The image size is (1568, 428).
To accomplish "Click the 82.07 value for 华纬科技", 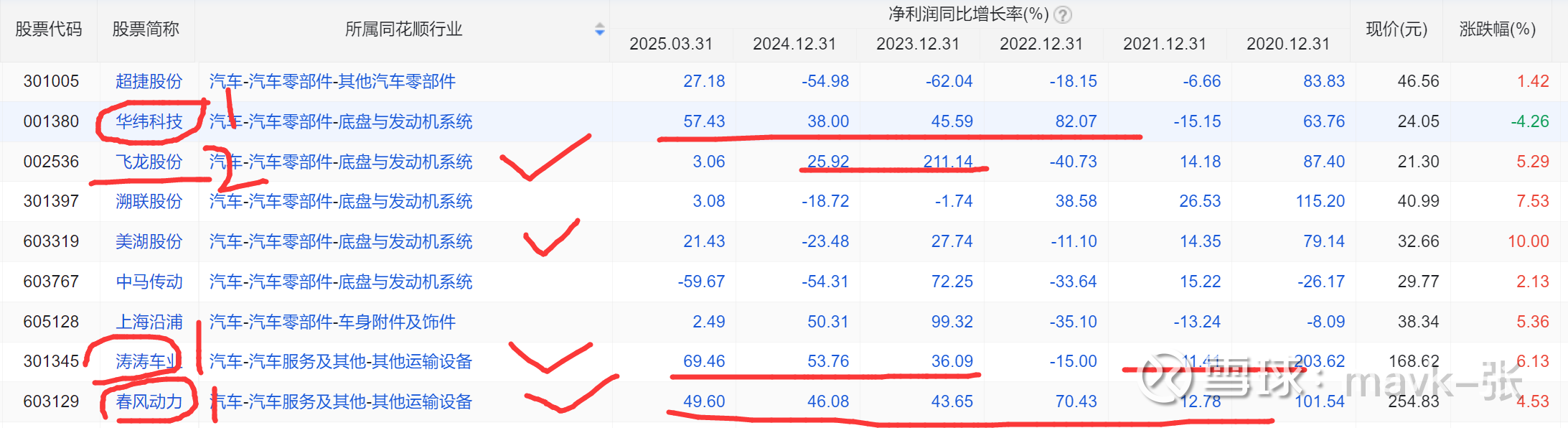I will pyautogui.click(x=1076, y=121).
